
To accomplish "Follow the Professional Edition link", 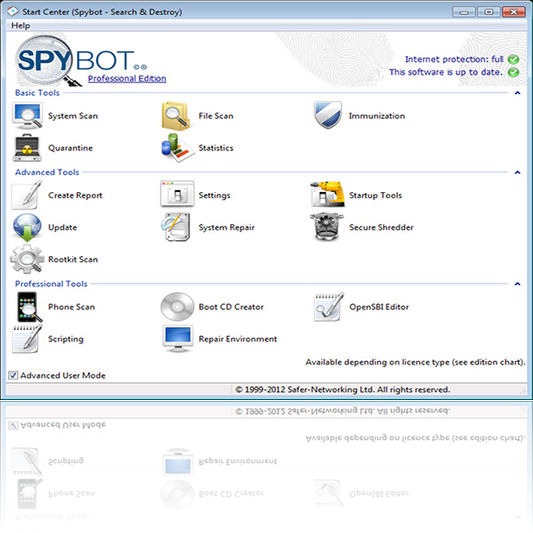I will [x=127, y=79].
